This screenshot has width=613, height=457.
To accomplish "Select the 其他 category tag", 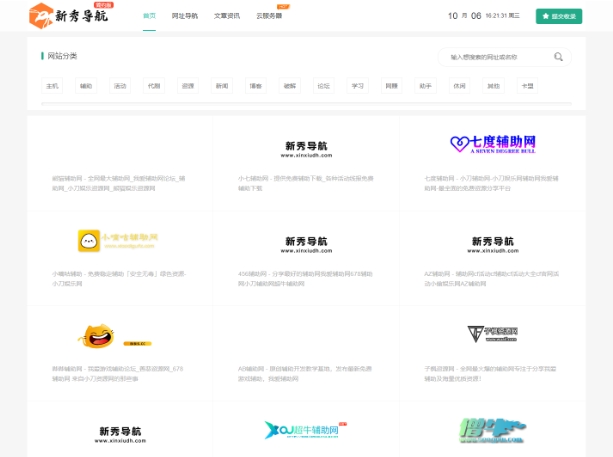I will tap(493, 86).
